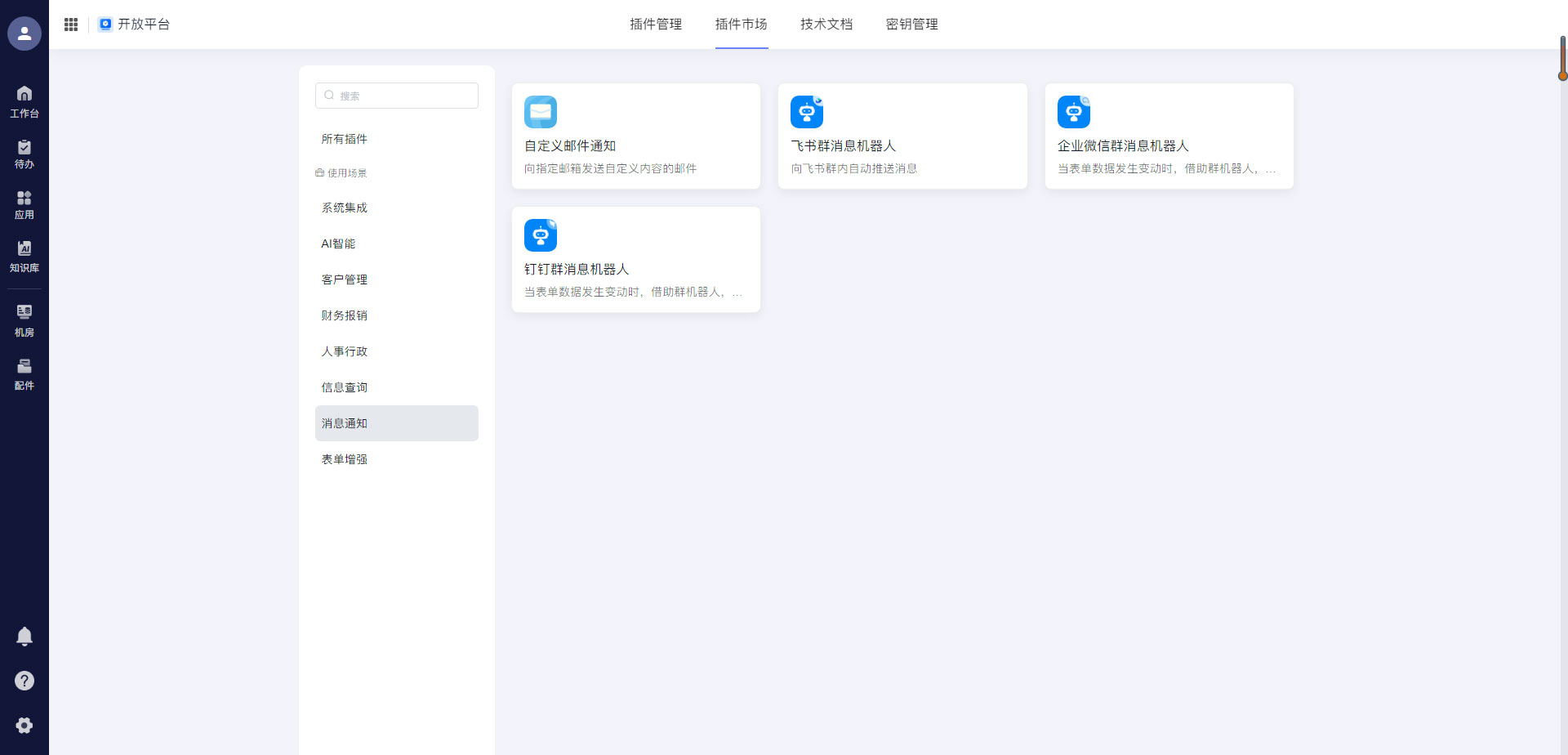Viewport: 1568px width, 755px height.
Task: Click the help question mark icon
Action: [x=24, y=680]
